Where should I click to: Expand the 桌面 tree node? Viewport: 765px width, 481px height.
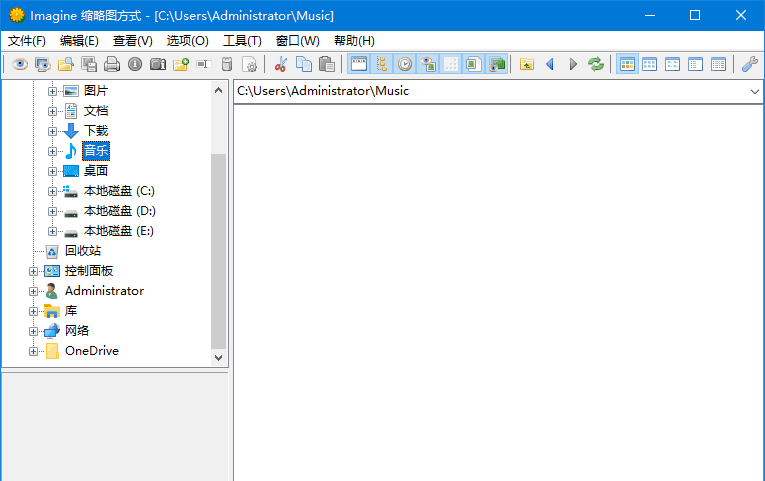[x=52, y=171]
